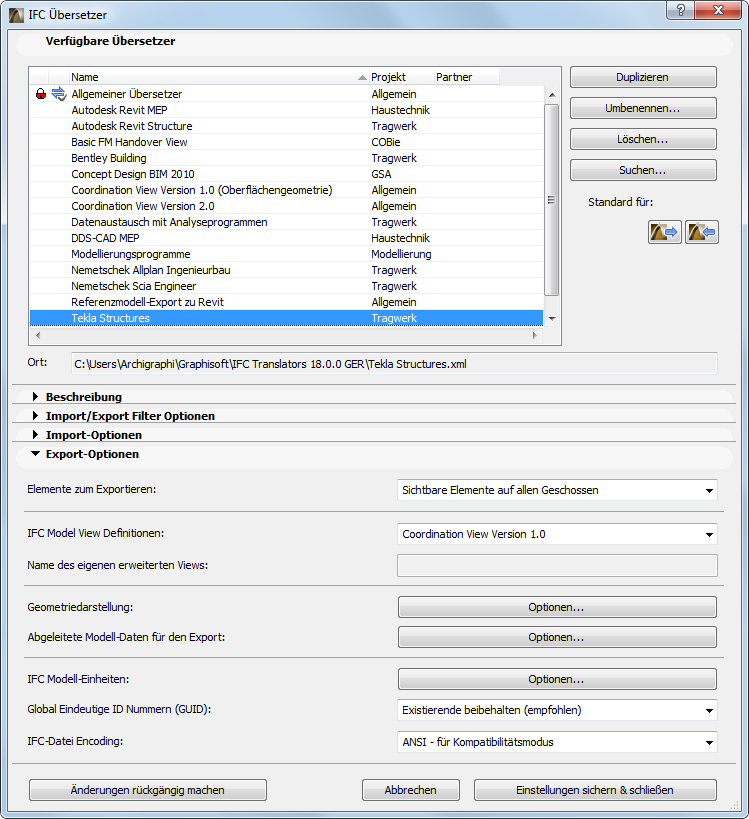Open IFC Modell-Einheiten Optionen... button
Viewport: 749px width, 819px height.
[x=557, y=679]
